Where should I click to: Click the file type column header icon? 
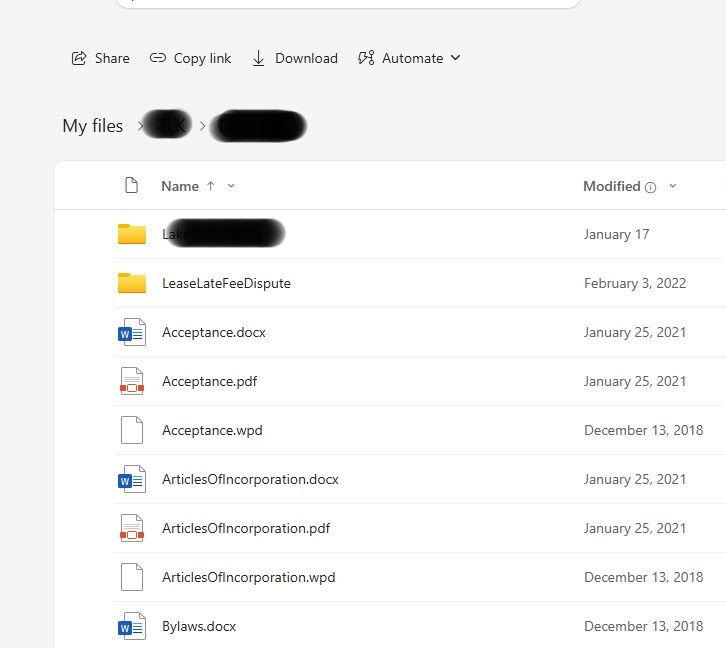point(131,185)
